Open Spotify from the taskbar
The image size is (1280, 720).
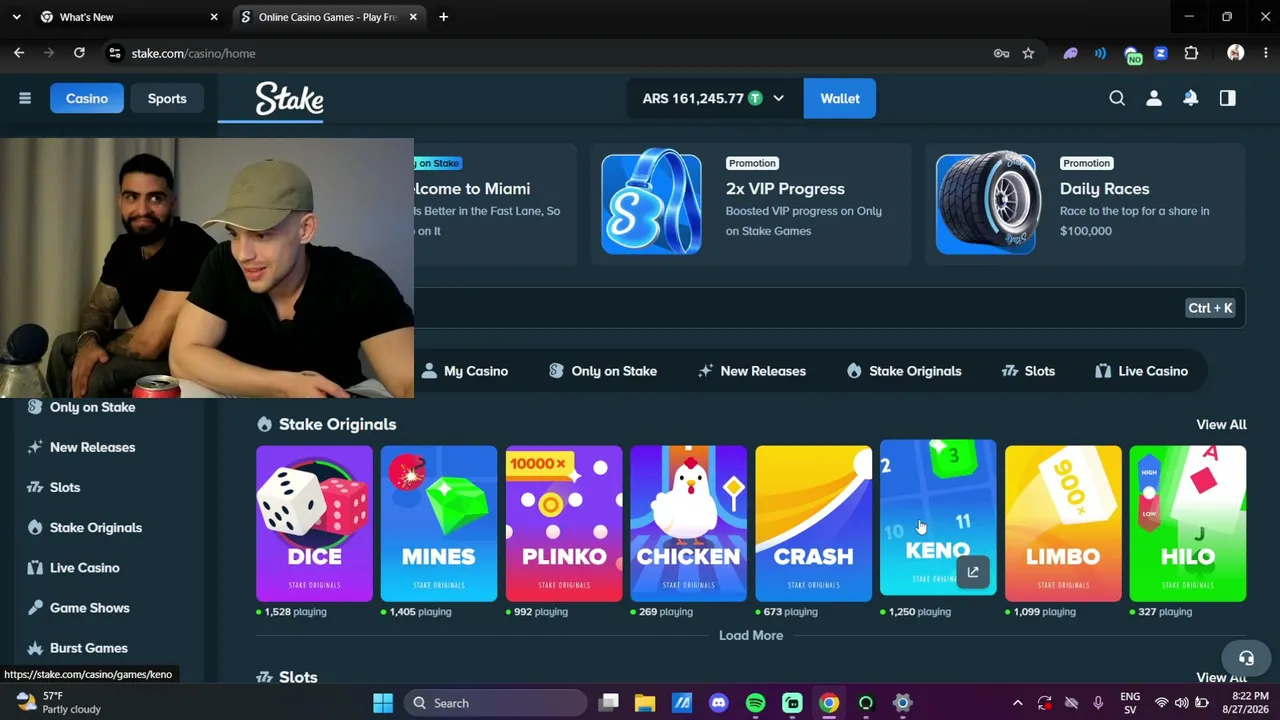[x=755, y=703]
